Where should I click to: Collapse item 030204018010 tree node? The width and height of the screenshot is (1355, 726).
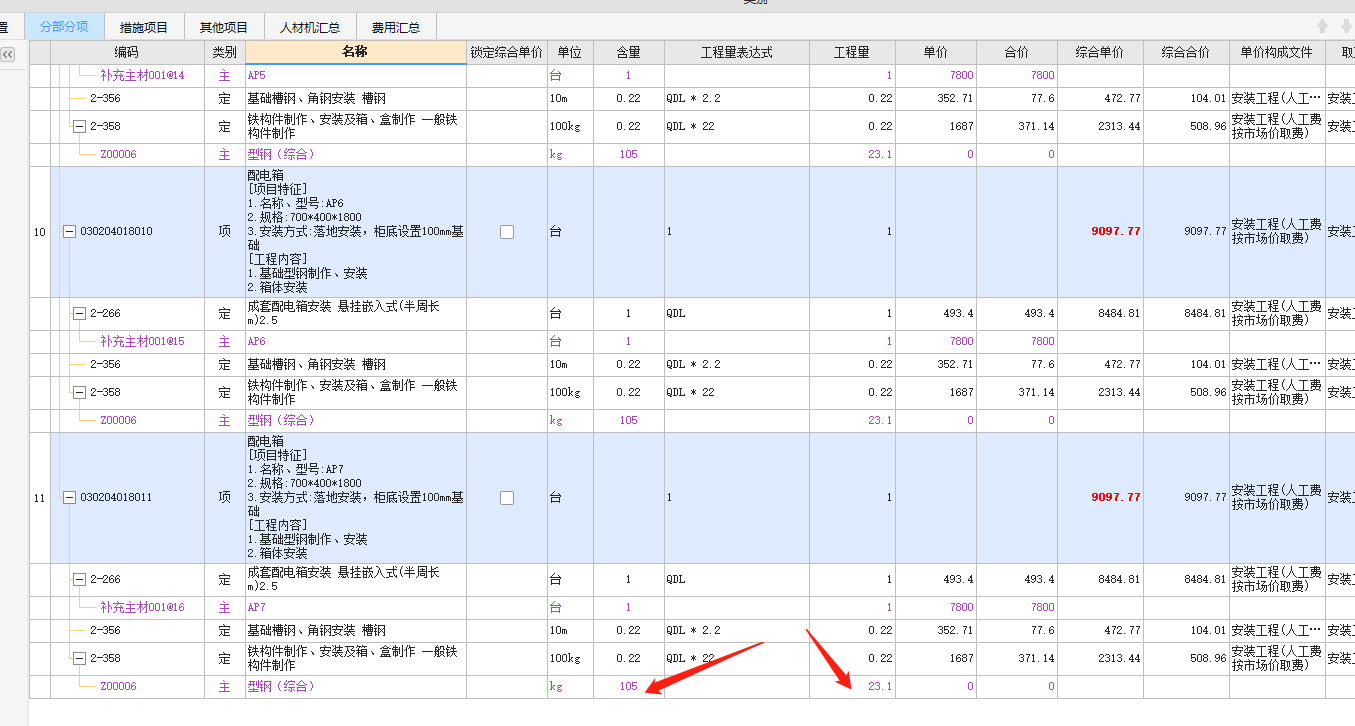click(x=70, y=232)
